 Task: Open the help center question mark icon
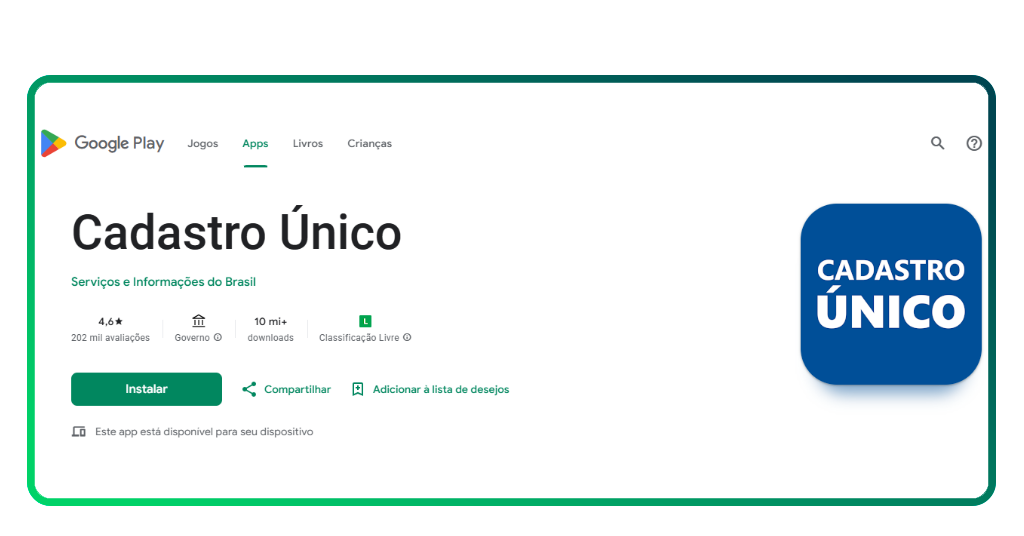point(974,143)
